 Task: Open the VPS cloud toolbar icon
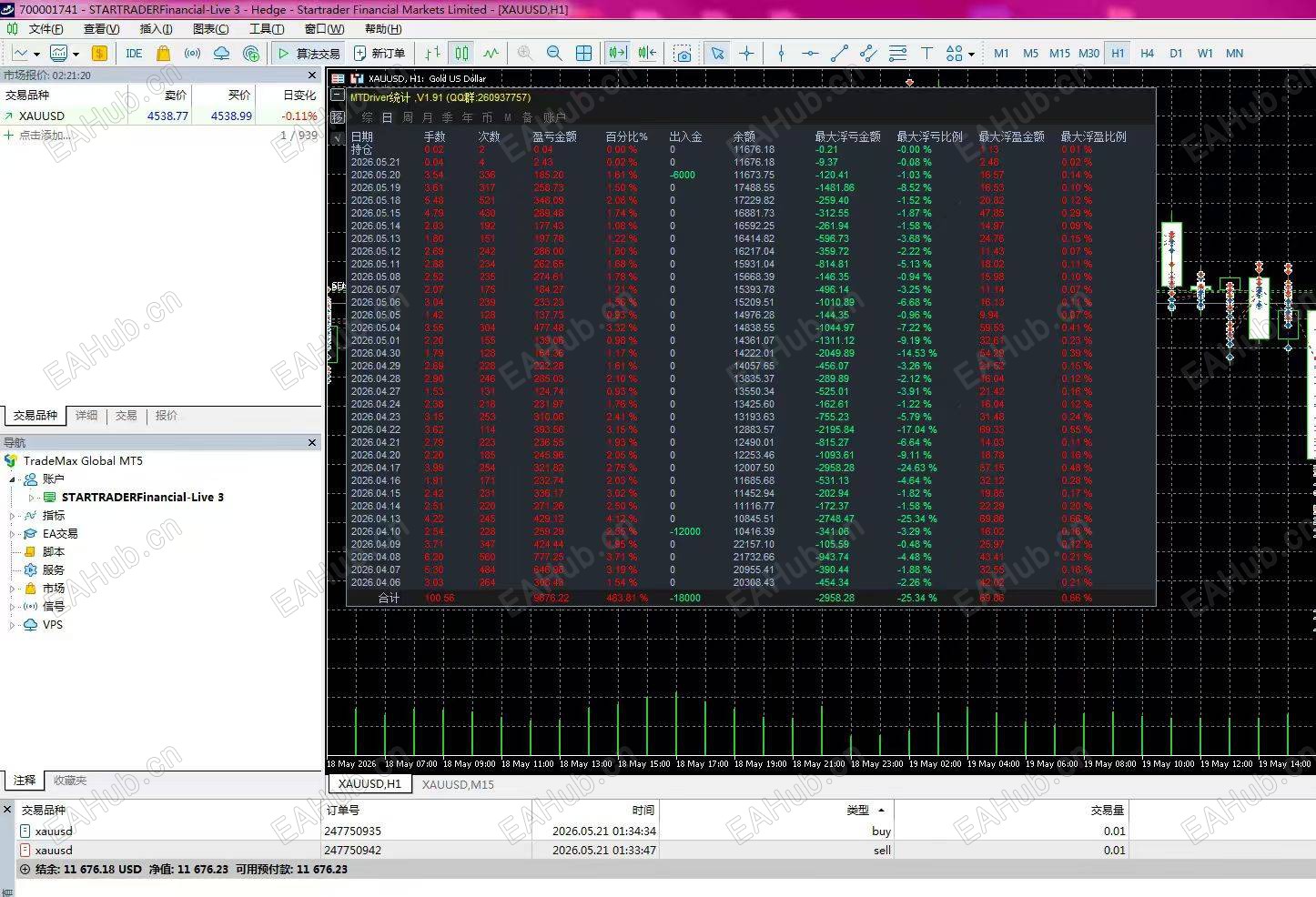(x=221, y=54)
